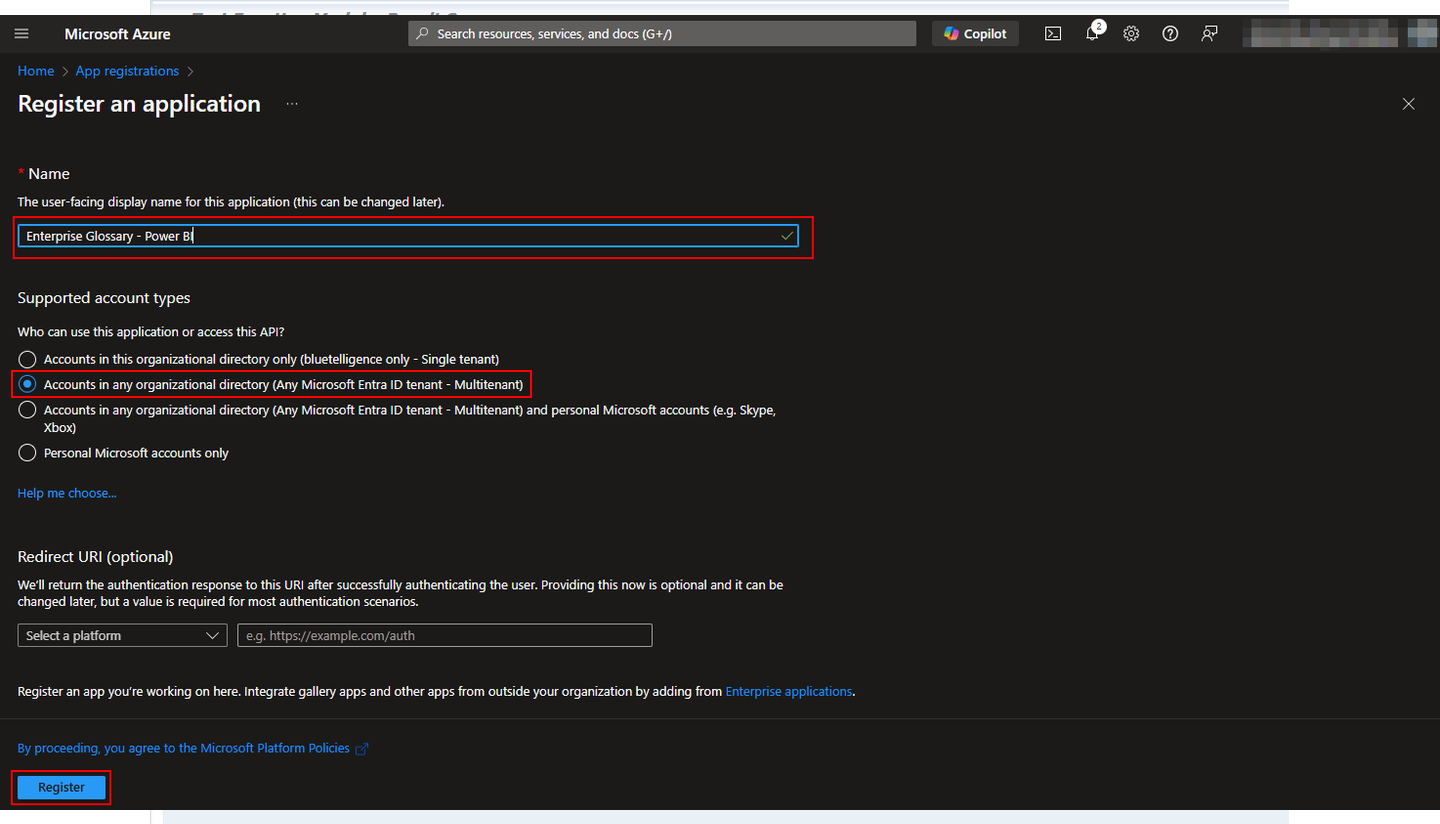This screenshot has height=824, width=1440.
Task: Open the portal settings gear
Action: [x=1131, y=34]
